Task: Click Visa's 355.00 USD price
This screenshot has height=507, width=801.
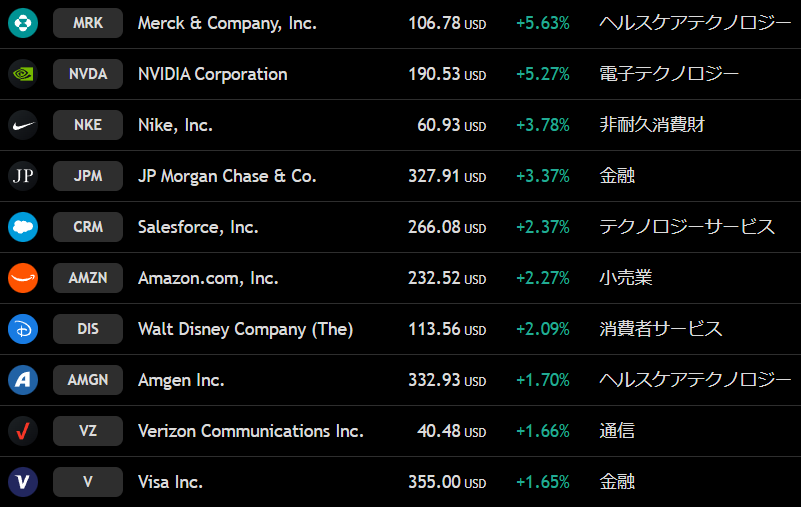Action: [446, 482]
